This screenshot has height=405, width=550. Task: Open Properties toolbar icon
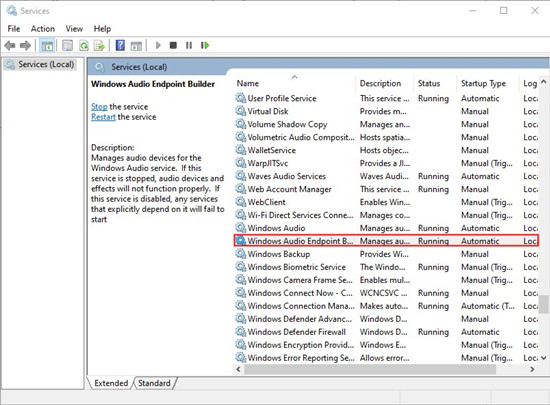point(67,45)
